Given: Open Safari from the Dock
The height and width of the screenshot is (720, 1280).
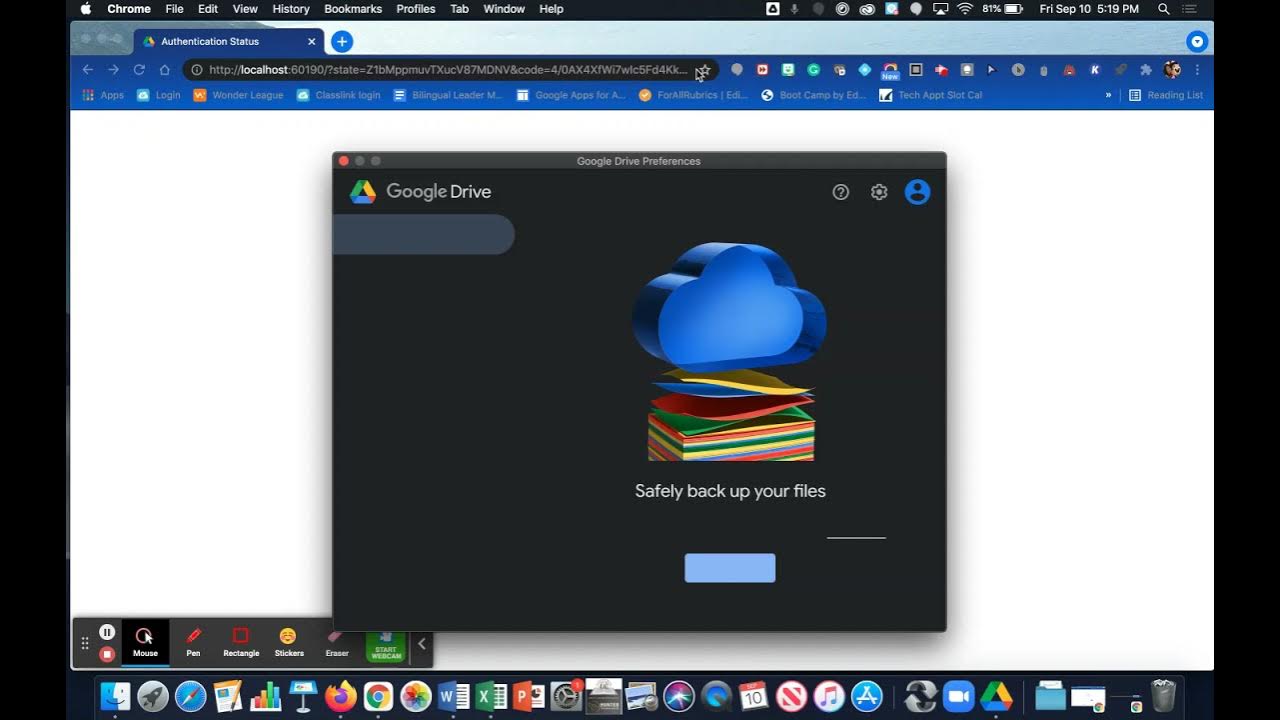Looking at the screenshot, I should pos(191,696).
